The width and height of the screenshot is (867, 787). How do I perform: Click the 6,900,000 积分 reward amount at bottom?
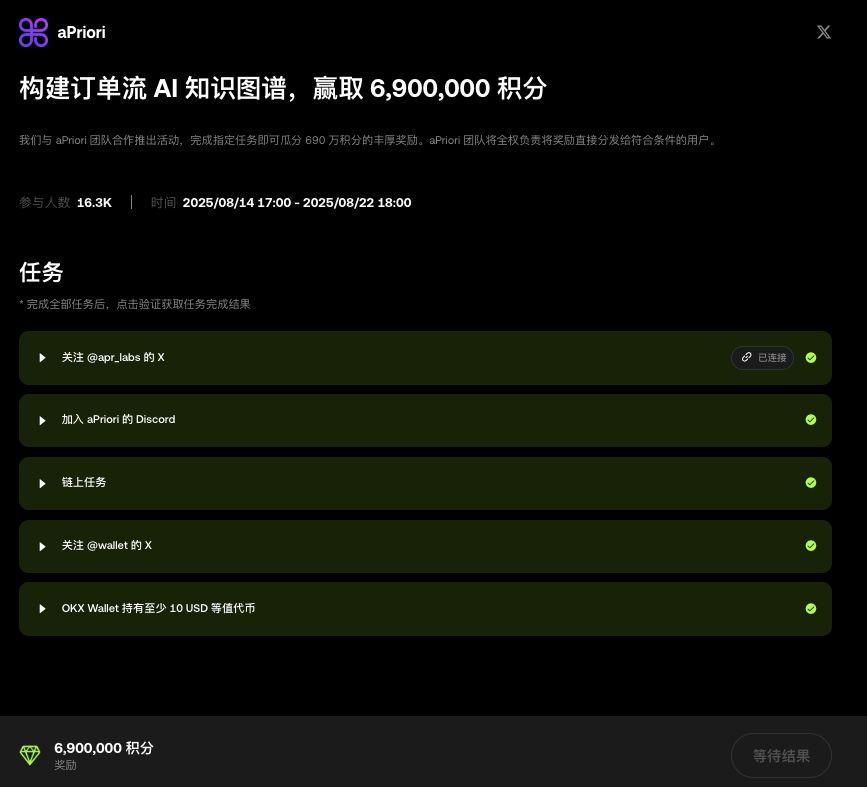[x=103, y=748]
